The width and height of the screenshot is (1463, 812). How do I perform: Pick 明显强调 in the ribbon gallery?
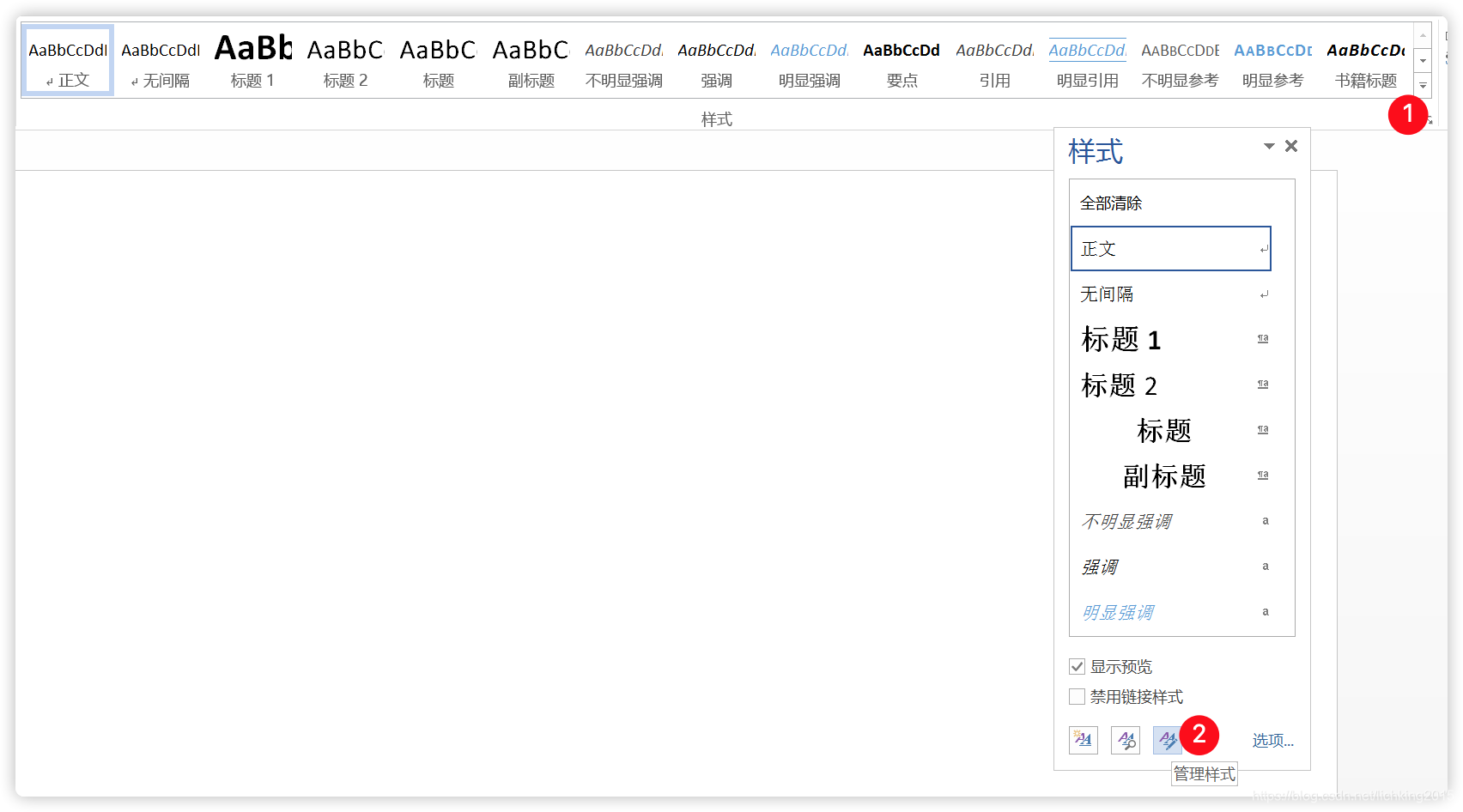[810, 61]
